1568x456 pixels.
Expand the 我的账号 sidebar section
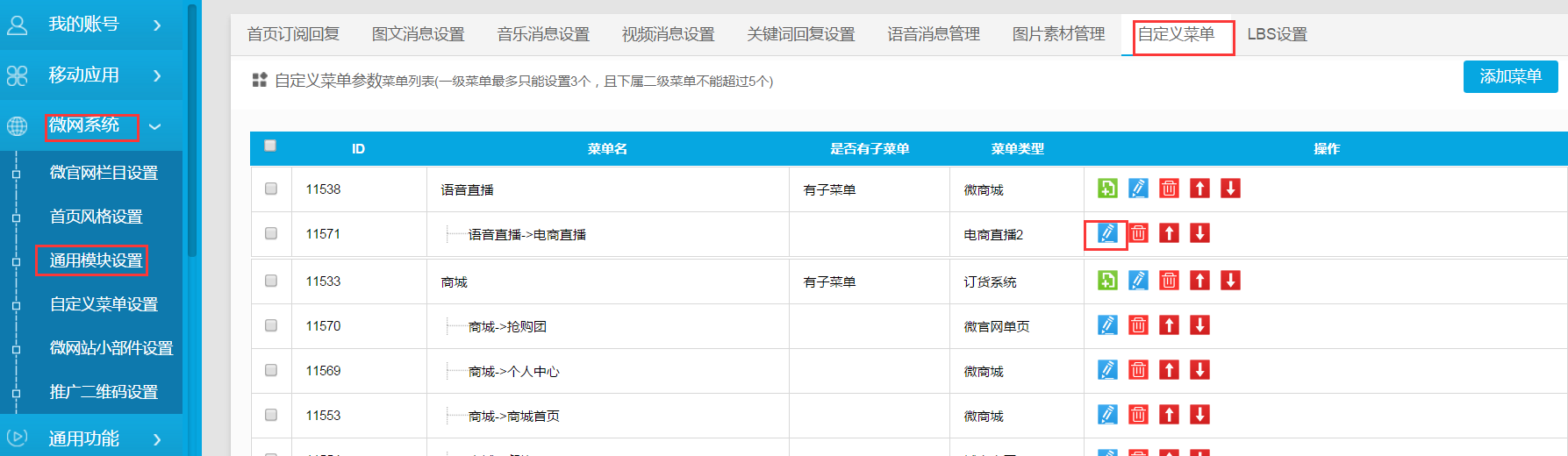(x=91, y=25)
